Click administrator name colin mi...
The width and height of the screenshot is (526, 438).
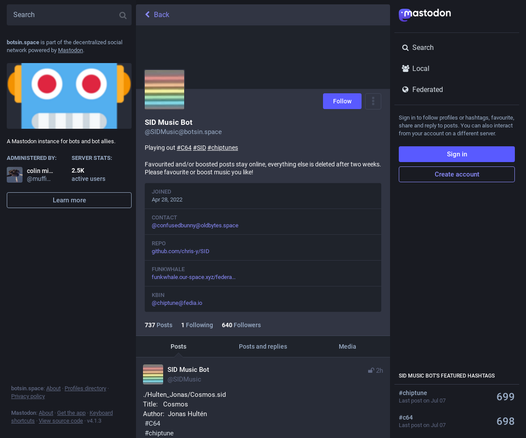pyautogui.click(x=40, y=171)
